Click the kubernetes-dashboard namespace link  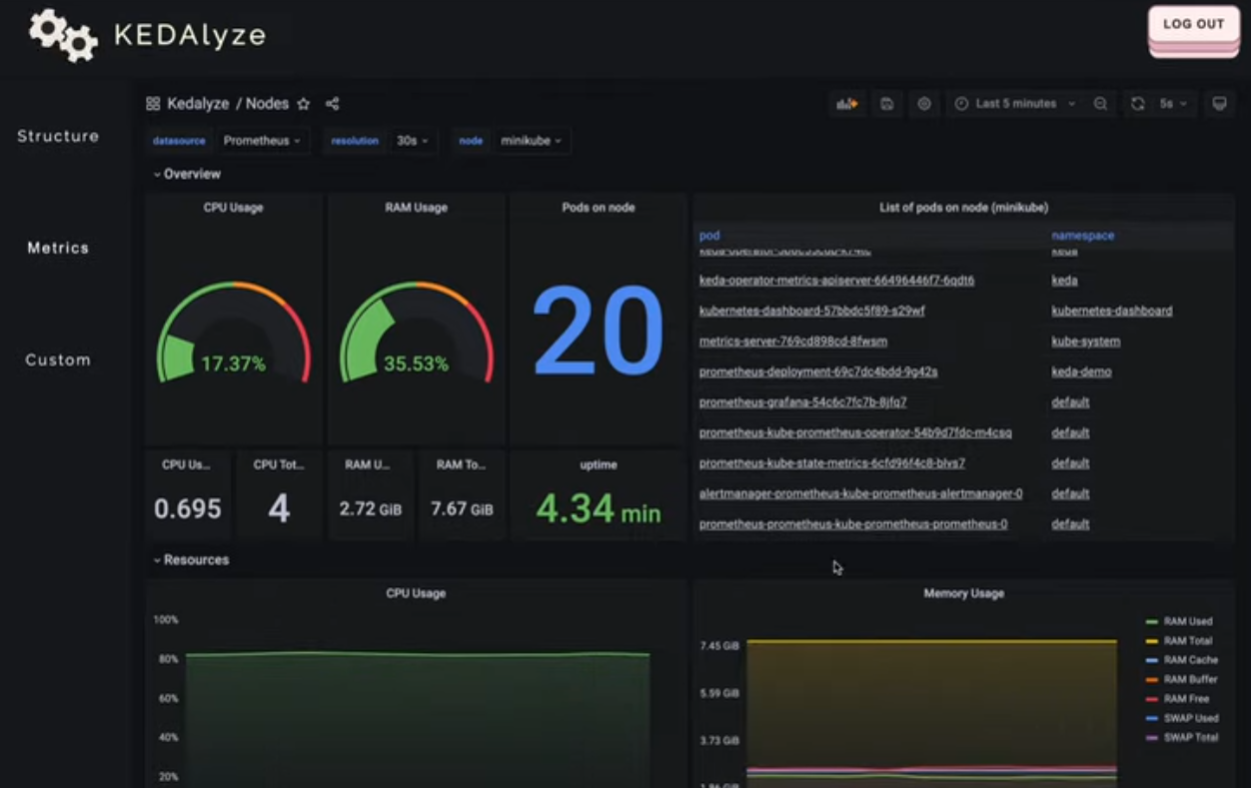click(x=1111, y=311)
